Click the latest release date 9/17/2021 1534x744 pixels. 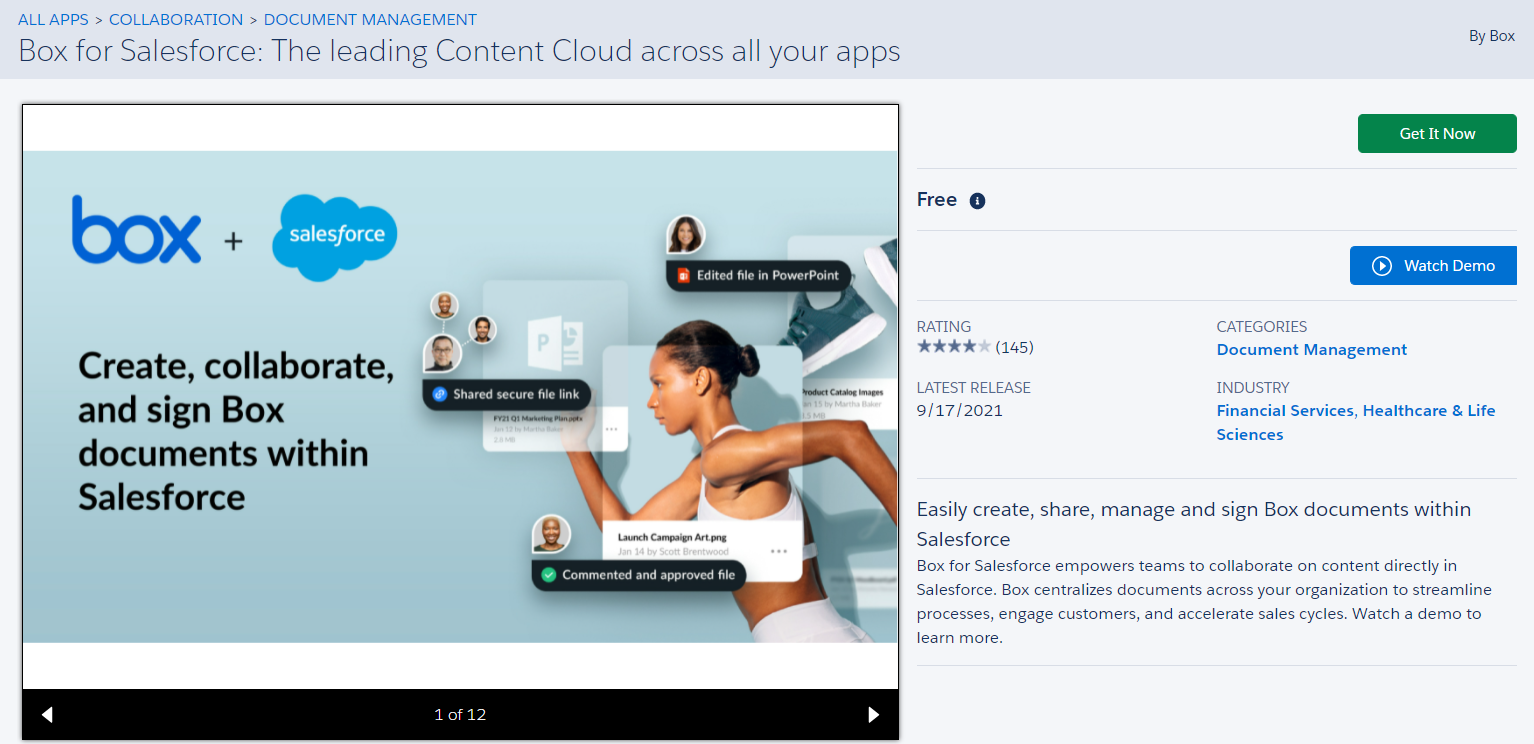pyautogui.click(x=960, y=410)
